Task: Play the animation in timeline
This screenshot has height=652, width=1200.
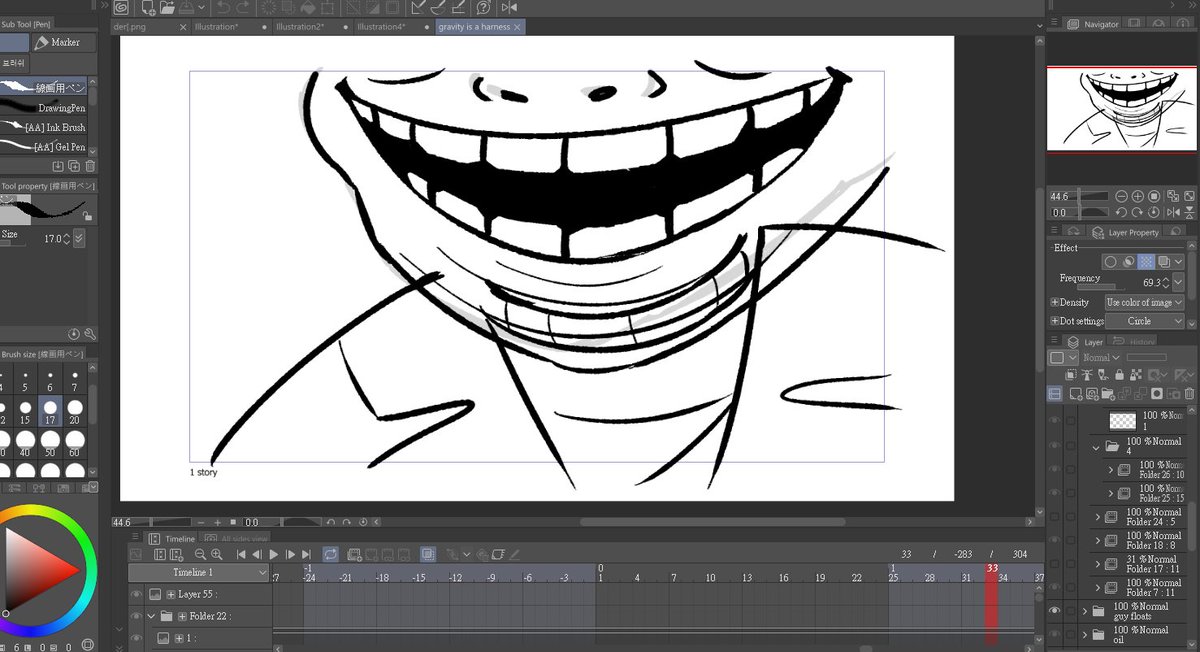Action: pyautogui.click(x=273, y=553)
